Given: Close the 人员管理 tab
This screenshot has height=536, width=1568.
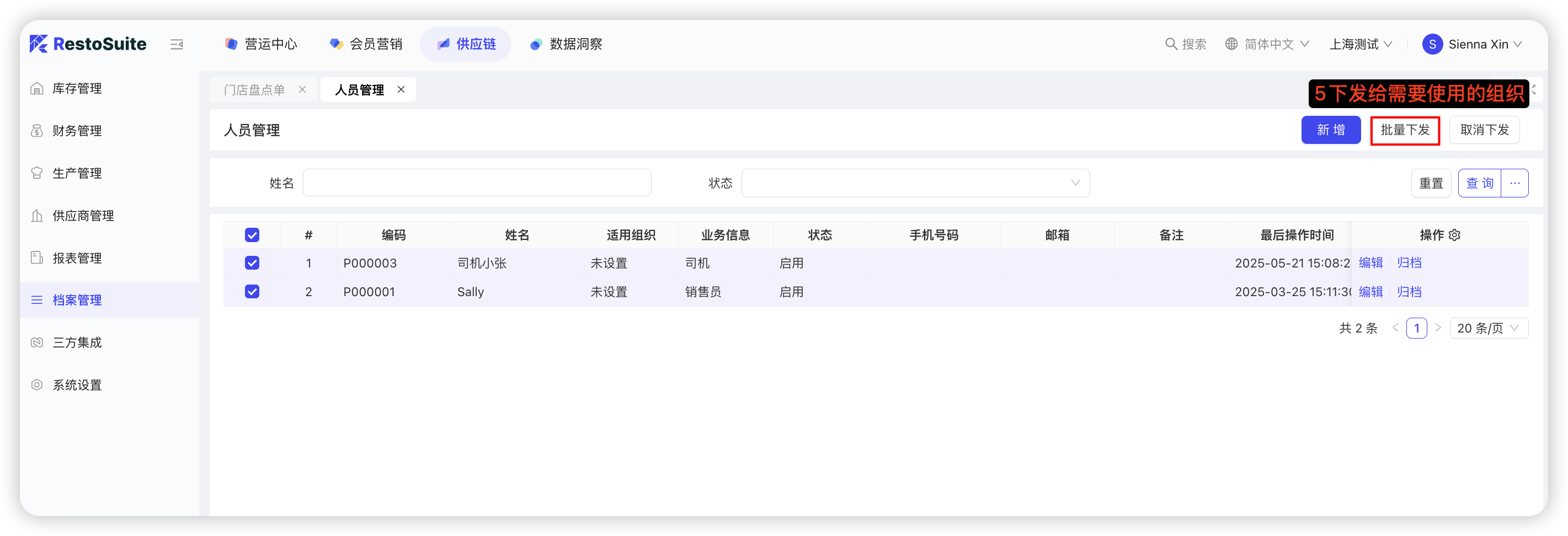Looking at the screenshot, I should [x=401, y=90].
